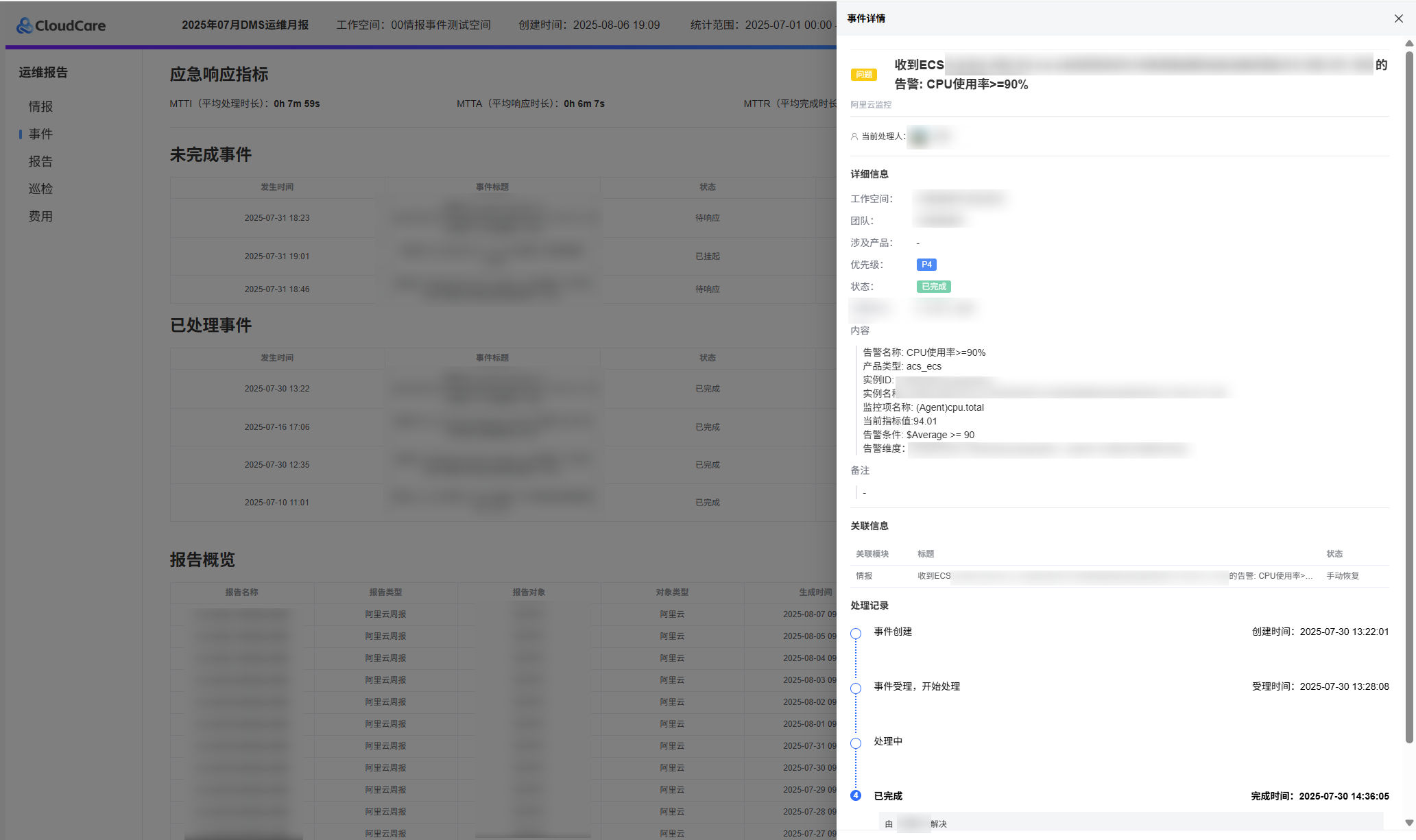Click the 2025-07-10 11:01 event row
Image resolution: width=1416 pixels, height=840 pixels.
pos(503,503)
